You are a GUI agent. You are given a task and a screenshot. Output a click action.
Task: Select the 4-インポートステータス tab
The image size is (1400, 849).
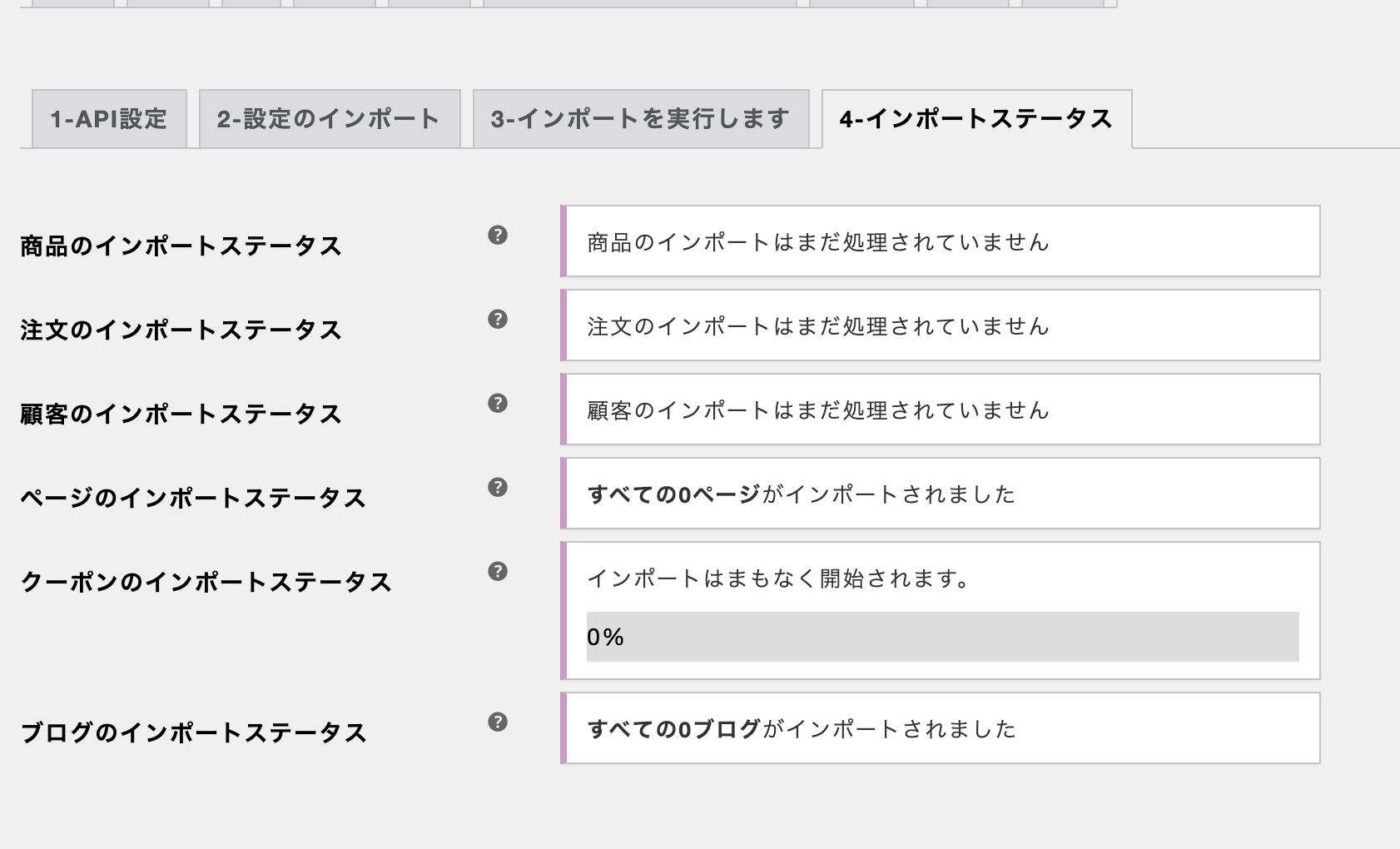point(977,119)
